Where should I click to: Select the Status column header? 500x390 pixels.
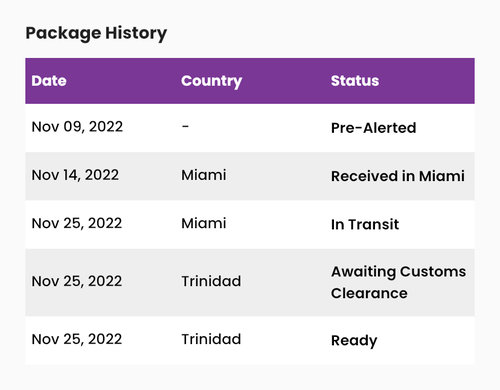[x=355, y=81]
